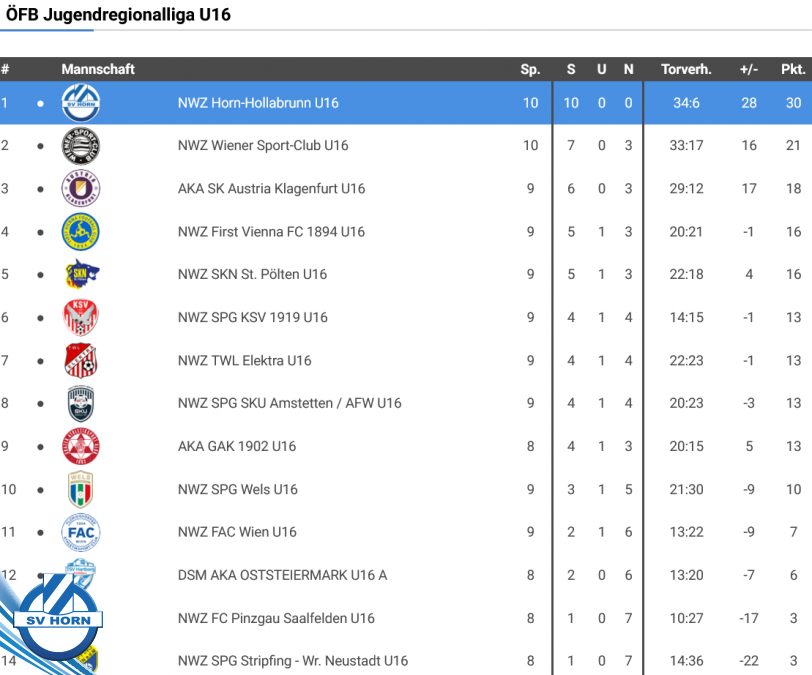Image resolution: width=812 pixels, height=675 pixels.
Task: Click the KSV 1919 red crest
Action: (80, 318)
